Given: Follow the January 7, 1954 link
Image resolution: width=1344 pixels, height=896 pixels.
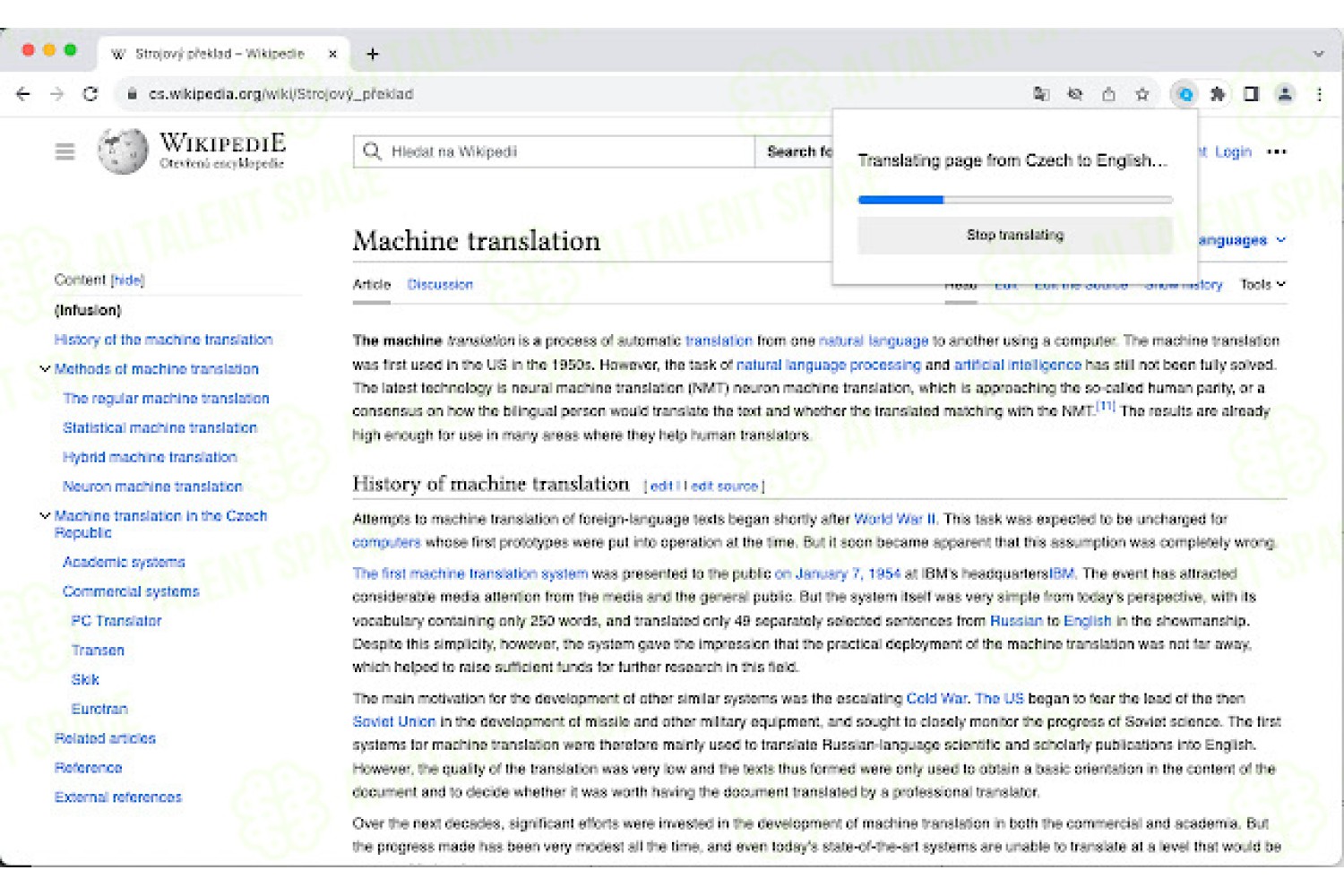Looking at the screenshot, I should click(x=837, y=573).
